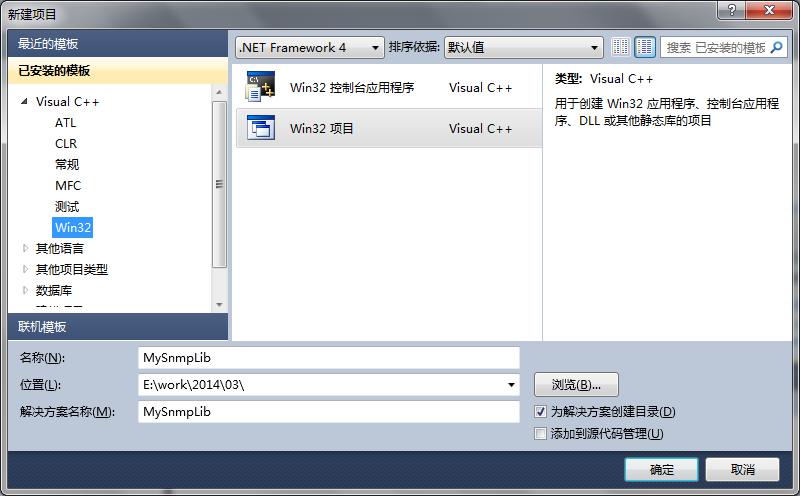The image size is (800, 496).
Task: Click the tree scrollbar up arrow
Action: click(x=219, y=92)
